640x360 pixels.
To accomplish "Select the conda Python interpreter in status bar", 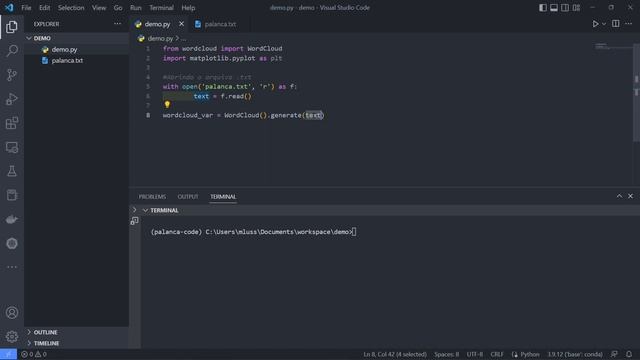I will point(575,354).
